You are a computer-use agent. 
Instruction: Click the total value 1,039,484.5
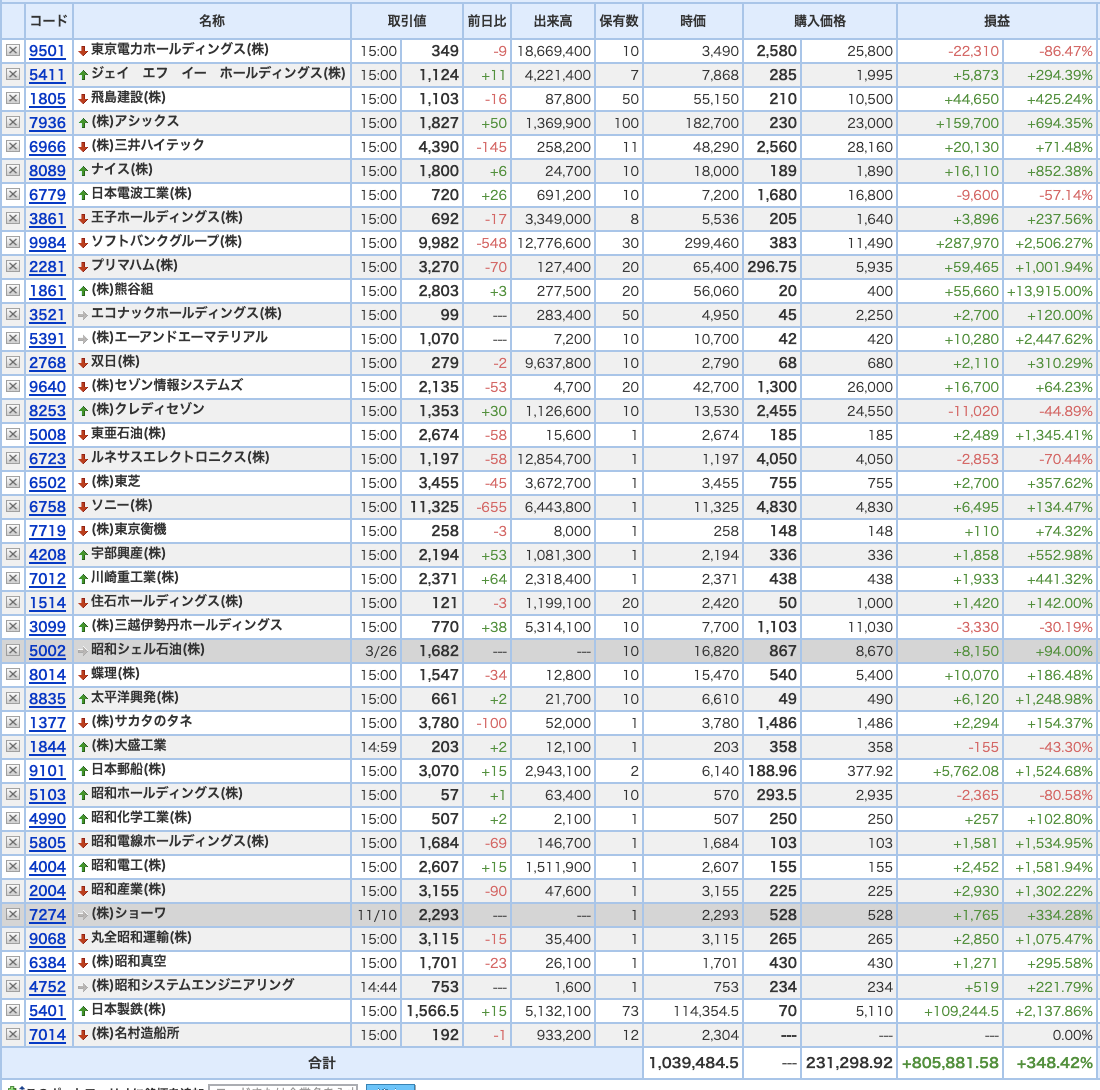click(x=693, y=1063)
